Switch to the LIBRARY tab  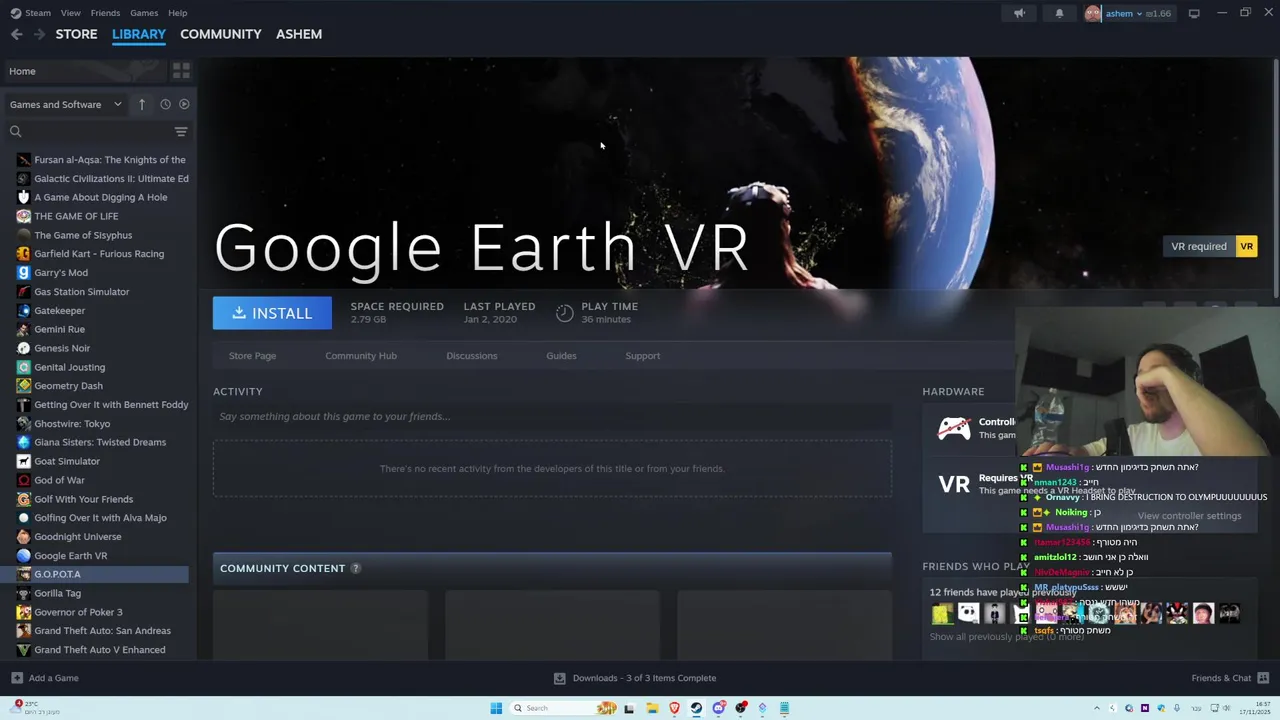coord(139,34)
